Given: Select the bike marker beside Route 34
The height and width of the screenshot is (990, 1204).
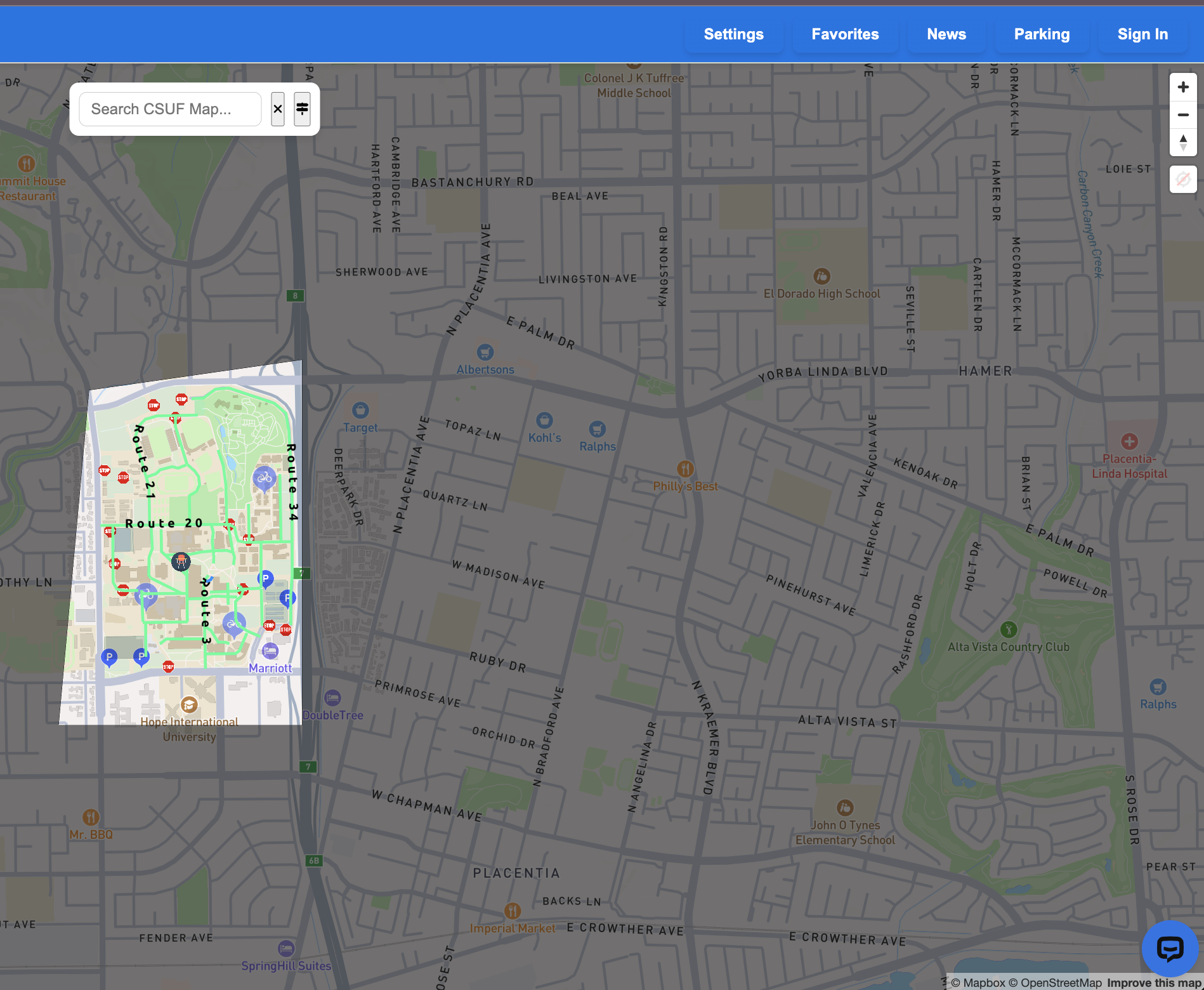Looking at the screenshot, I should point(265,478).
